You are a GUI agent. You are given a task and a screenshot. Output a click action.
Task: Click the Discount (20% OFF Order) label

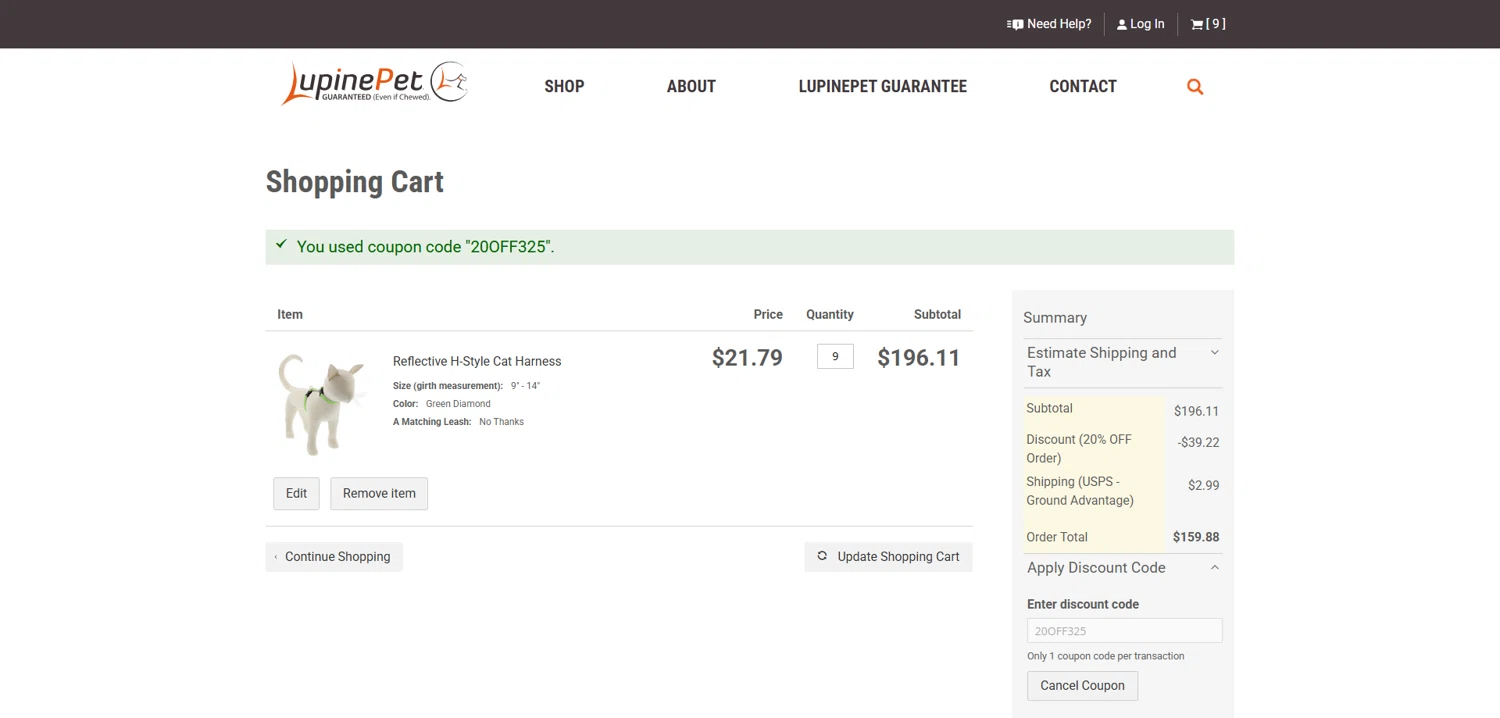[x=1079, y=449]
